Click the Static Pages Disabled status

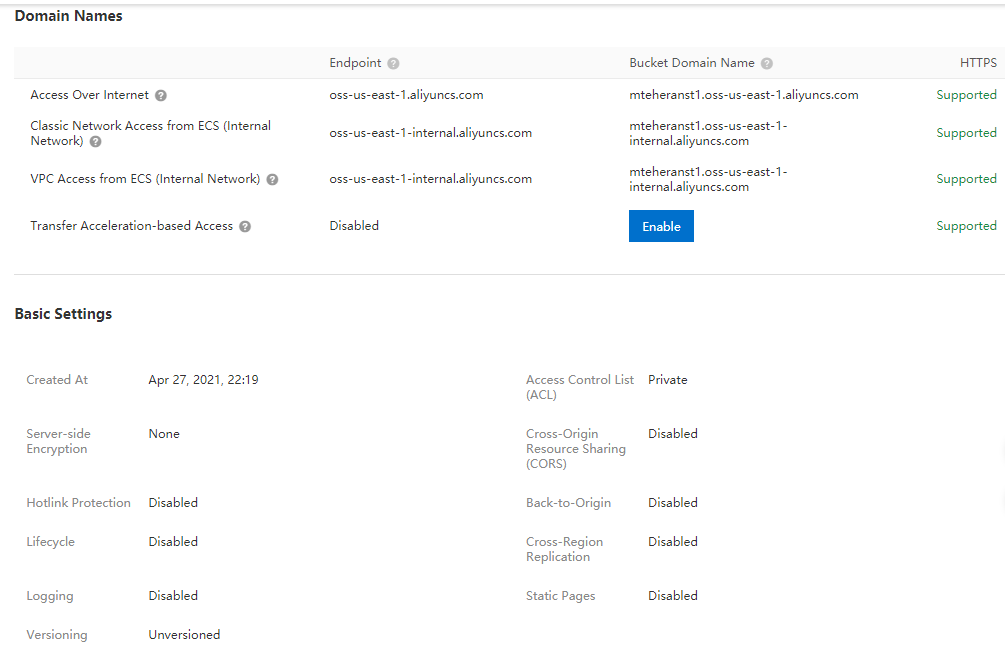click(x=672, y=596)
